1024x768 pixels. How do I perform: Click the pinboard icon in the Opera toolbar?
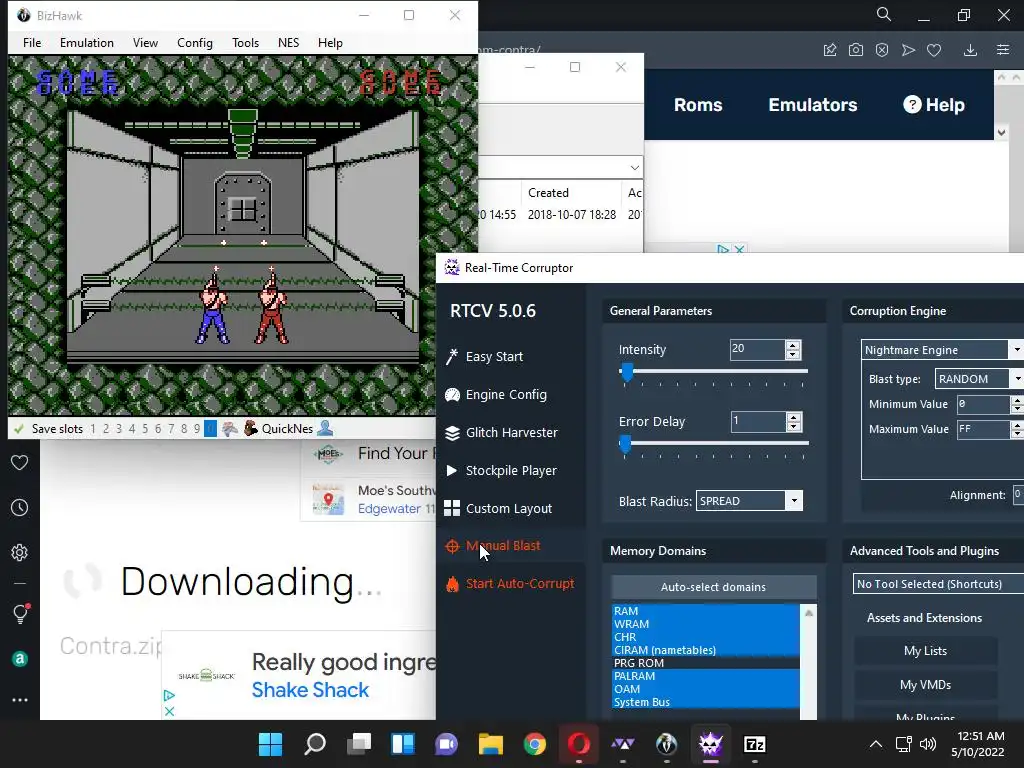[x=830, y=50]
